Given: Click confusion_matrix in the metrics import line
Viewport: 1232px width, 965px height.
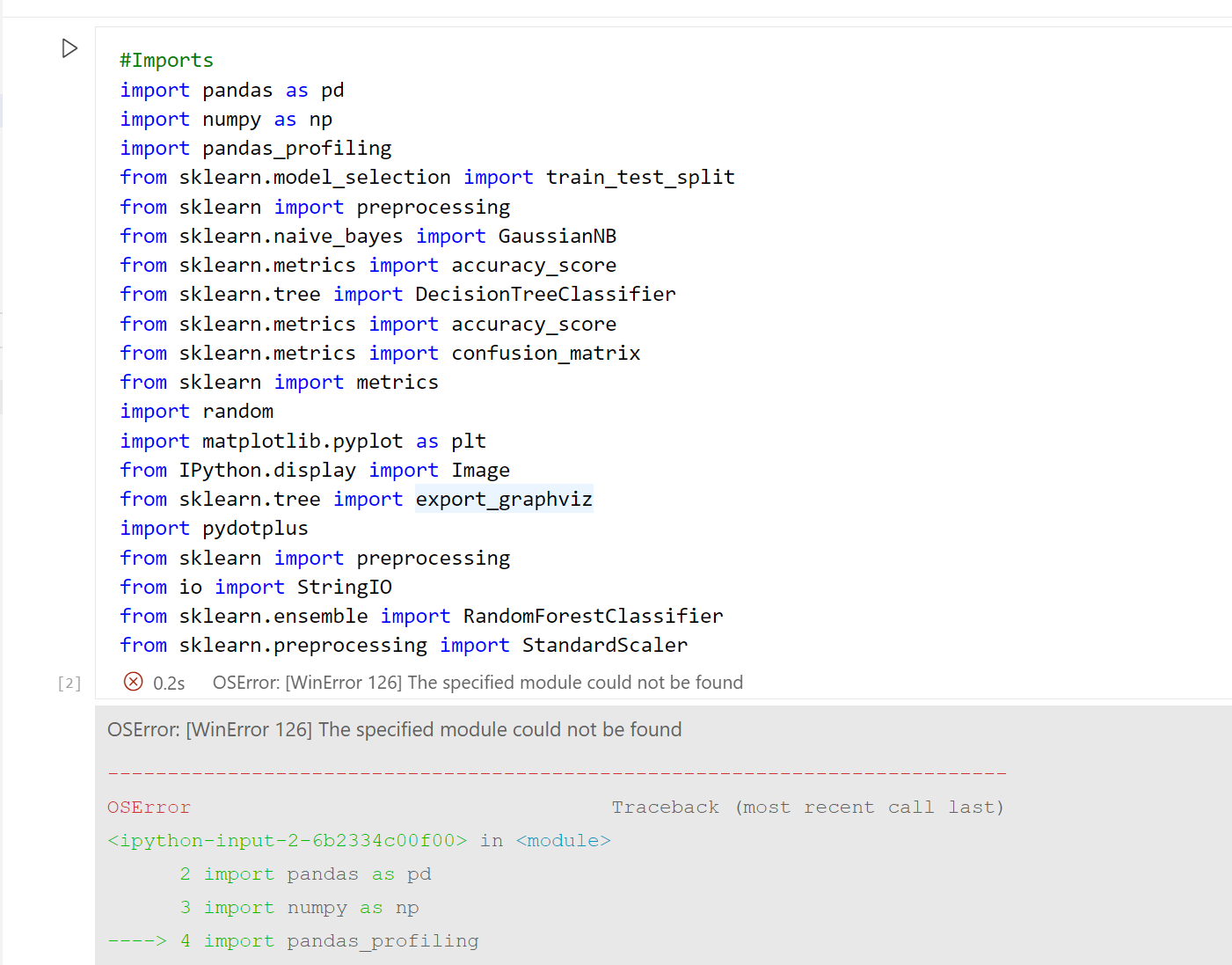Looking at the screenshot, I should point(545,353).
